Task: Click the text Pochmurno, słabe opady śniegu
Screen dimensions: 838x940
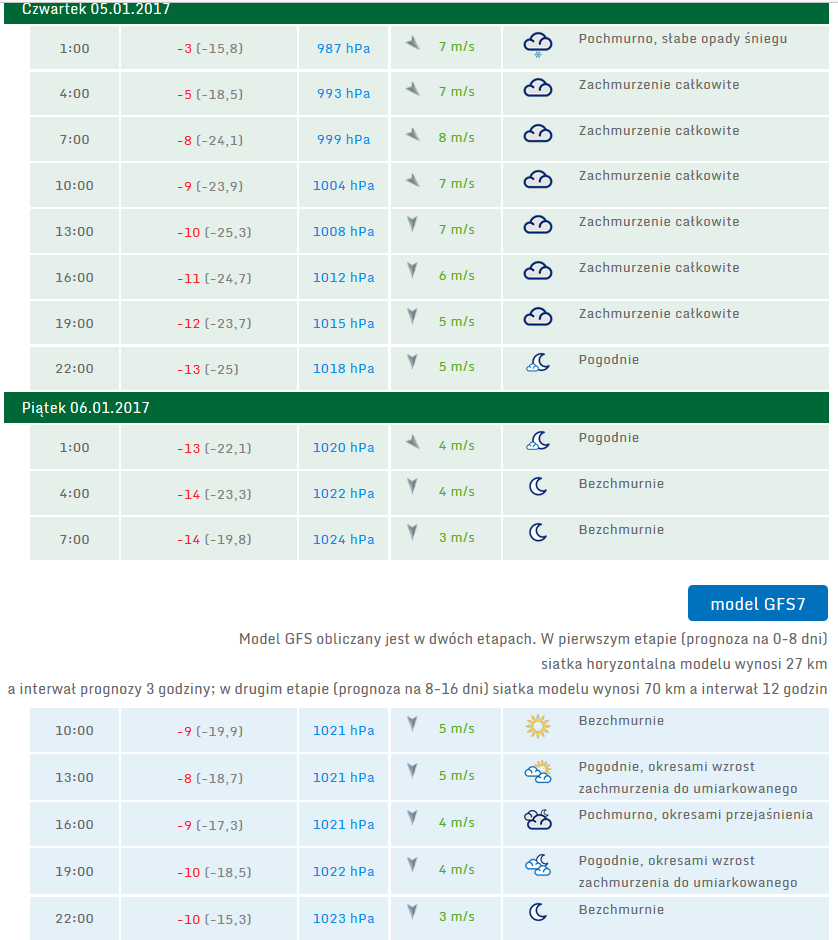Action: [x=683, y=39]
